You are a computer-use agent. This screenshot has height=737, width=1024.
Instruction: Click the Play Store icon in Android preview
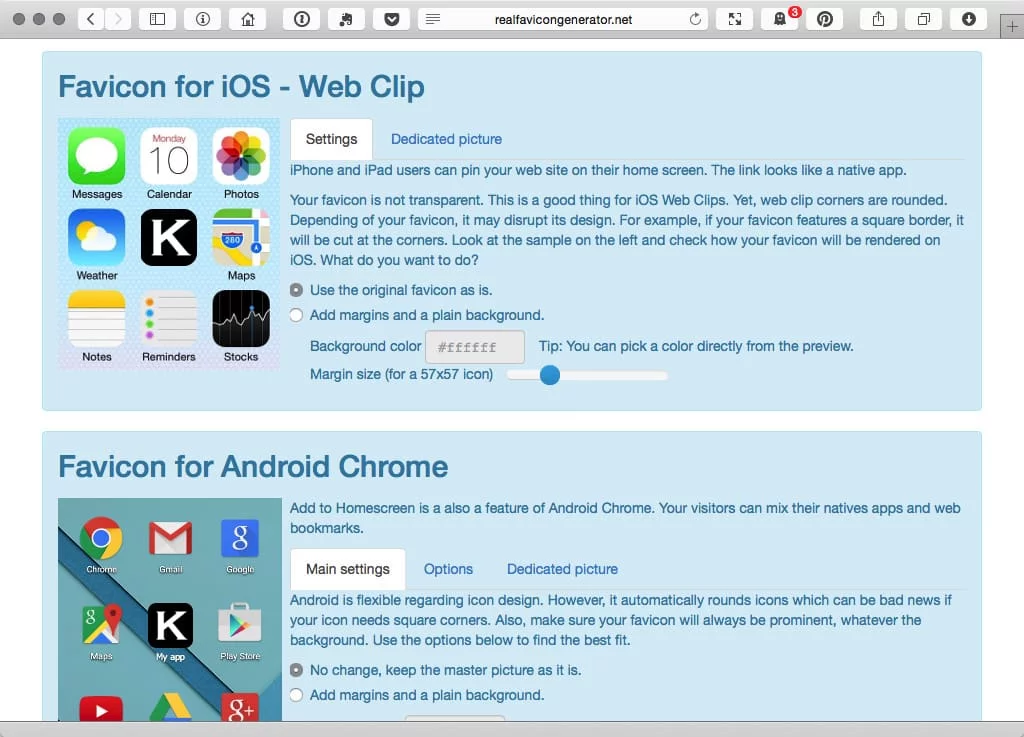point(240,625)
